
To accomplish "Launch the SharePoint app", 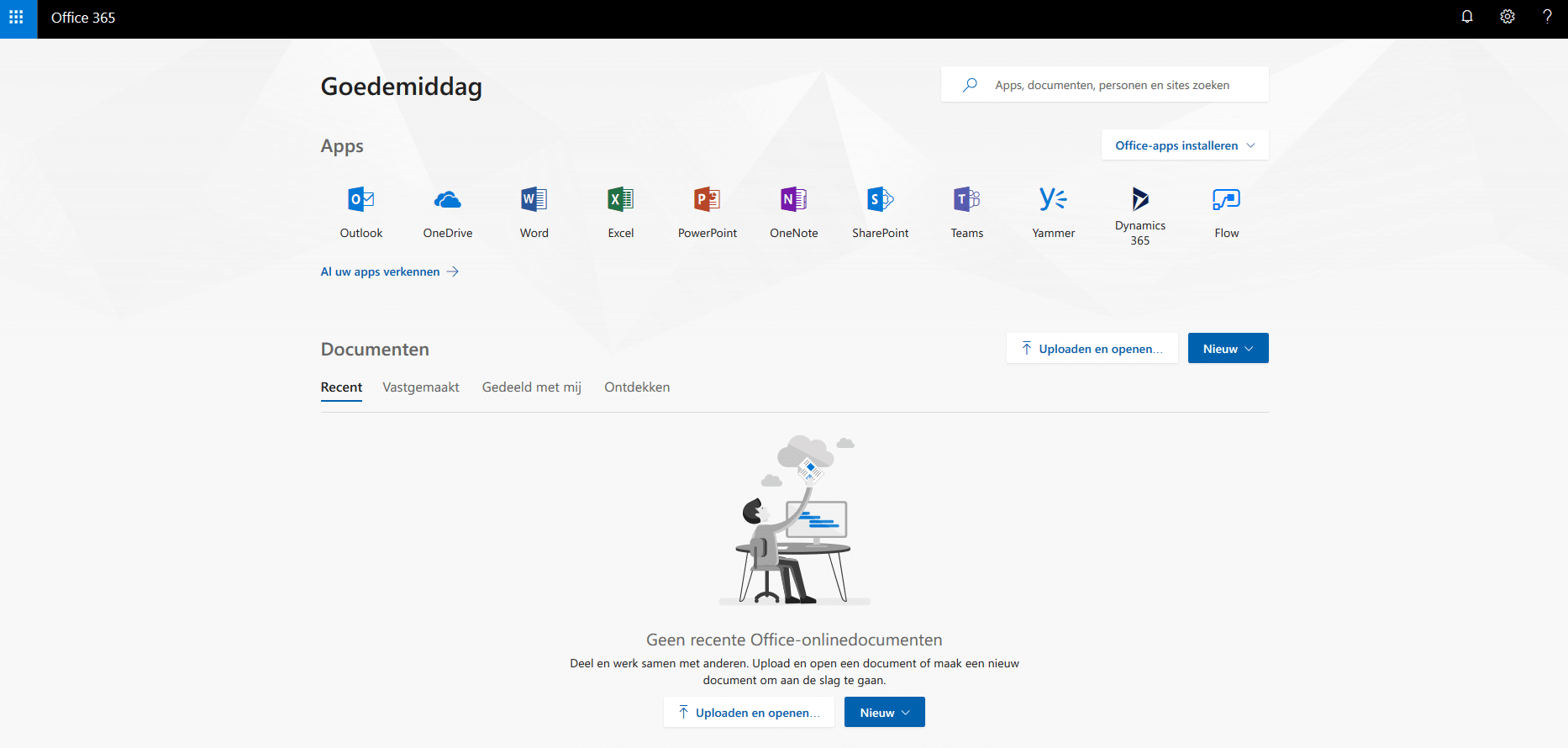I will (881, 212).
